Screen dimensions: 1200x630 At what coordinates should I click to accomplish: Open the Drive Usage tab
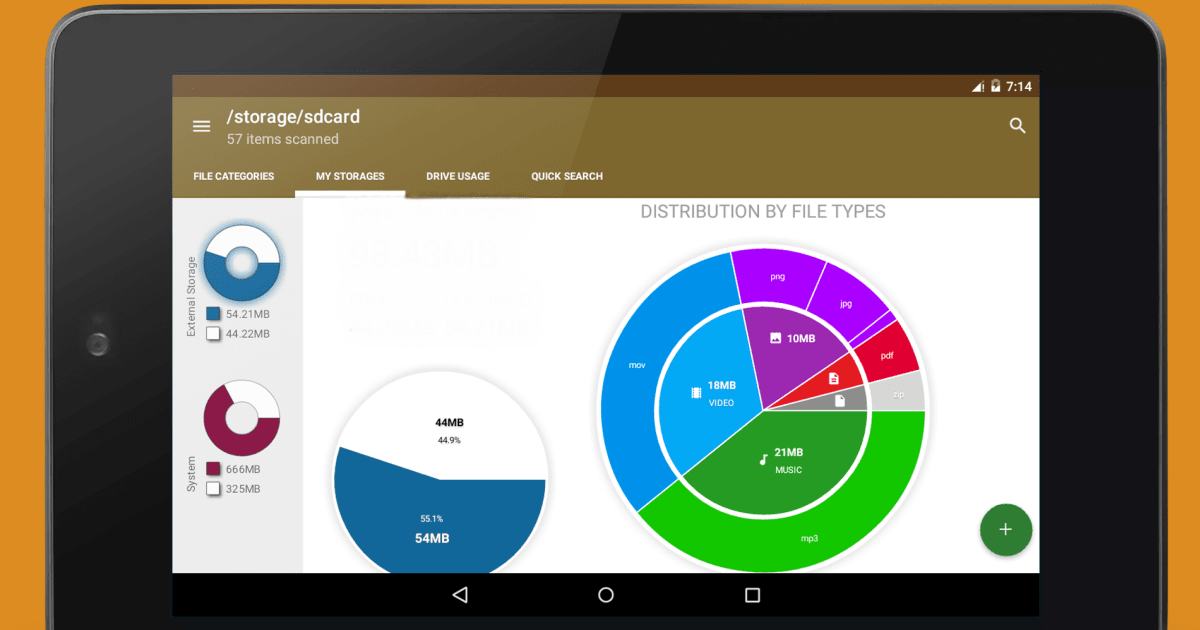[x=458, y=176]
